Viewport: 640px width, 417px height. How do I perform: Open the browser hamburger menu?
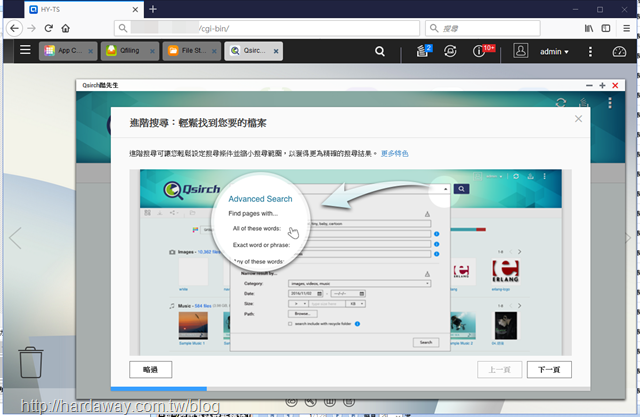tap(627, 28)
